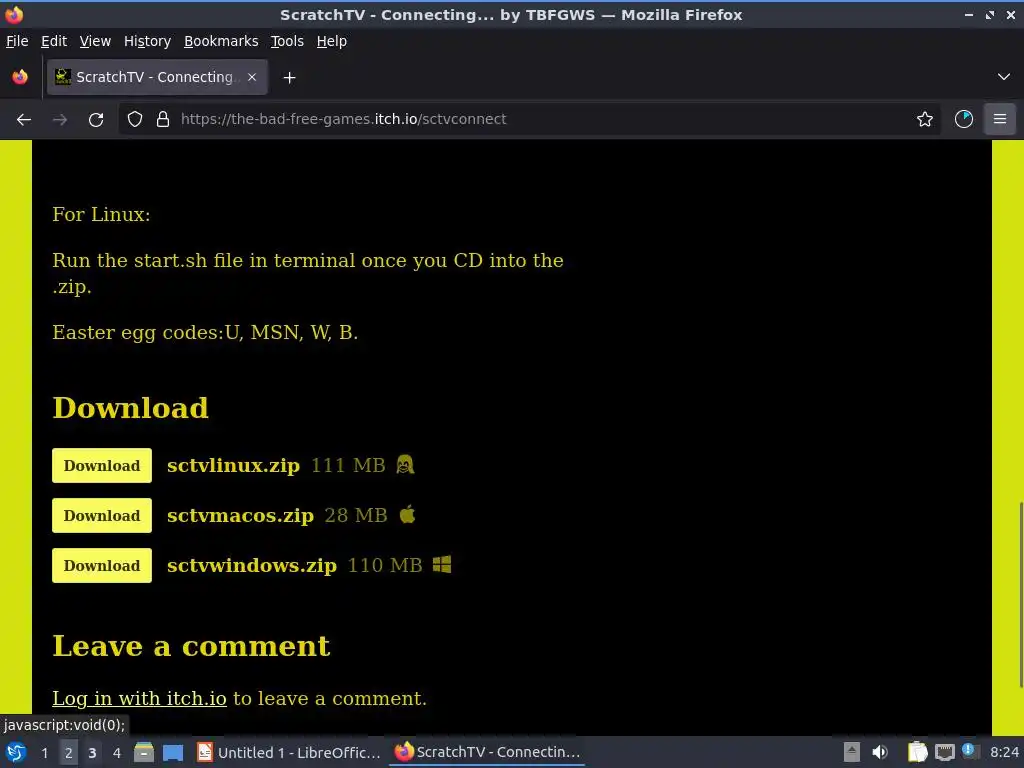The width and height of the screenshot is (1024, 768).
Task: Open the Firefox hamburger application menu
Action: coord(1000,120)
